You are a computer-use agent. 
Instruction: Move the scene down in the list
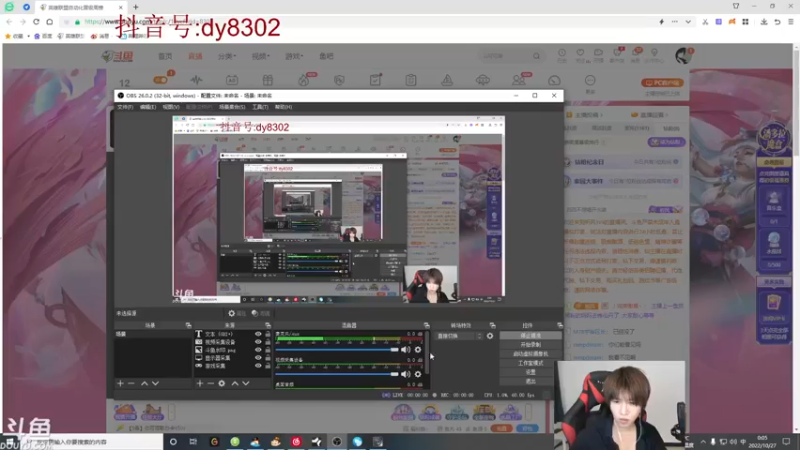pyautogui.click(x=155, y=383)
